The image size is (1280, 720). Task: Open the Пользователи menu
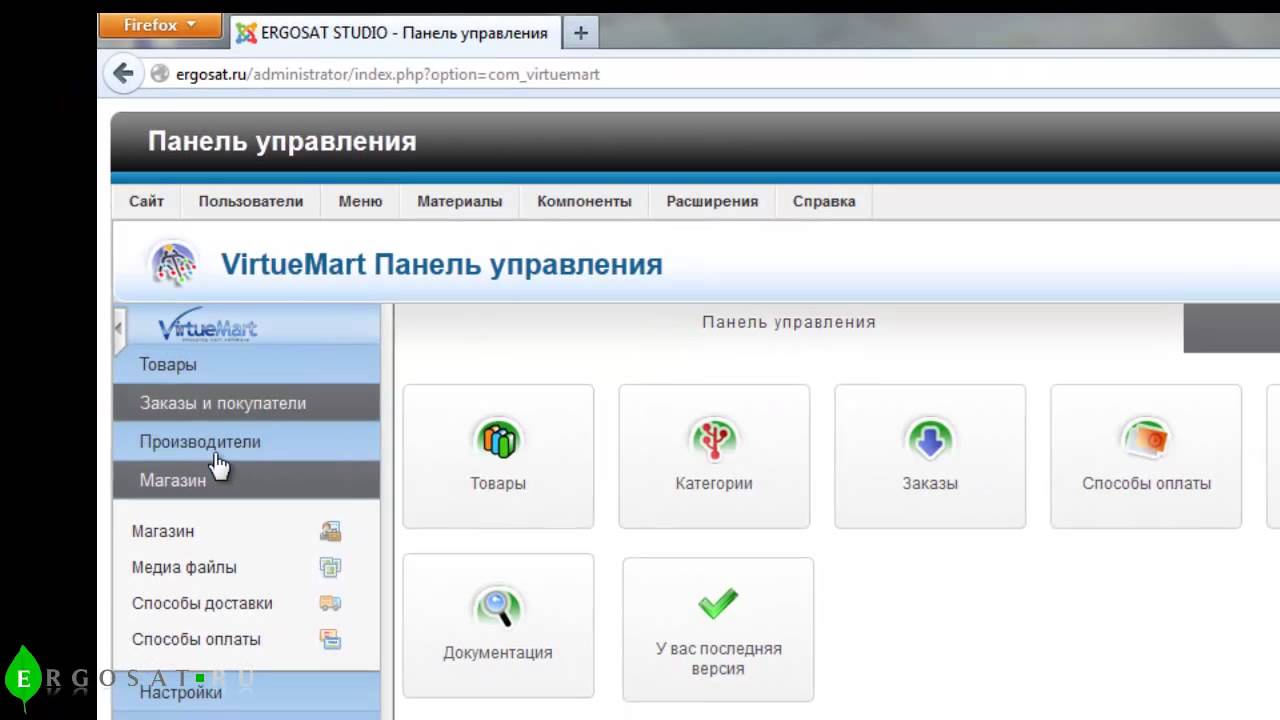pyautogui.click(x=251, y=201)
